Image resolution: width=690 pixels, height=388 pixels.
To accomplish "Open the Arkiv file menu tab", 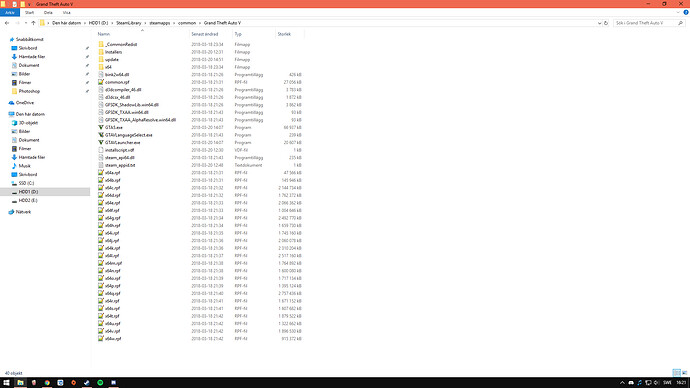I will coord(10,13).
